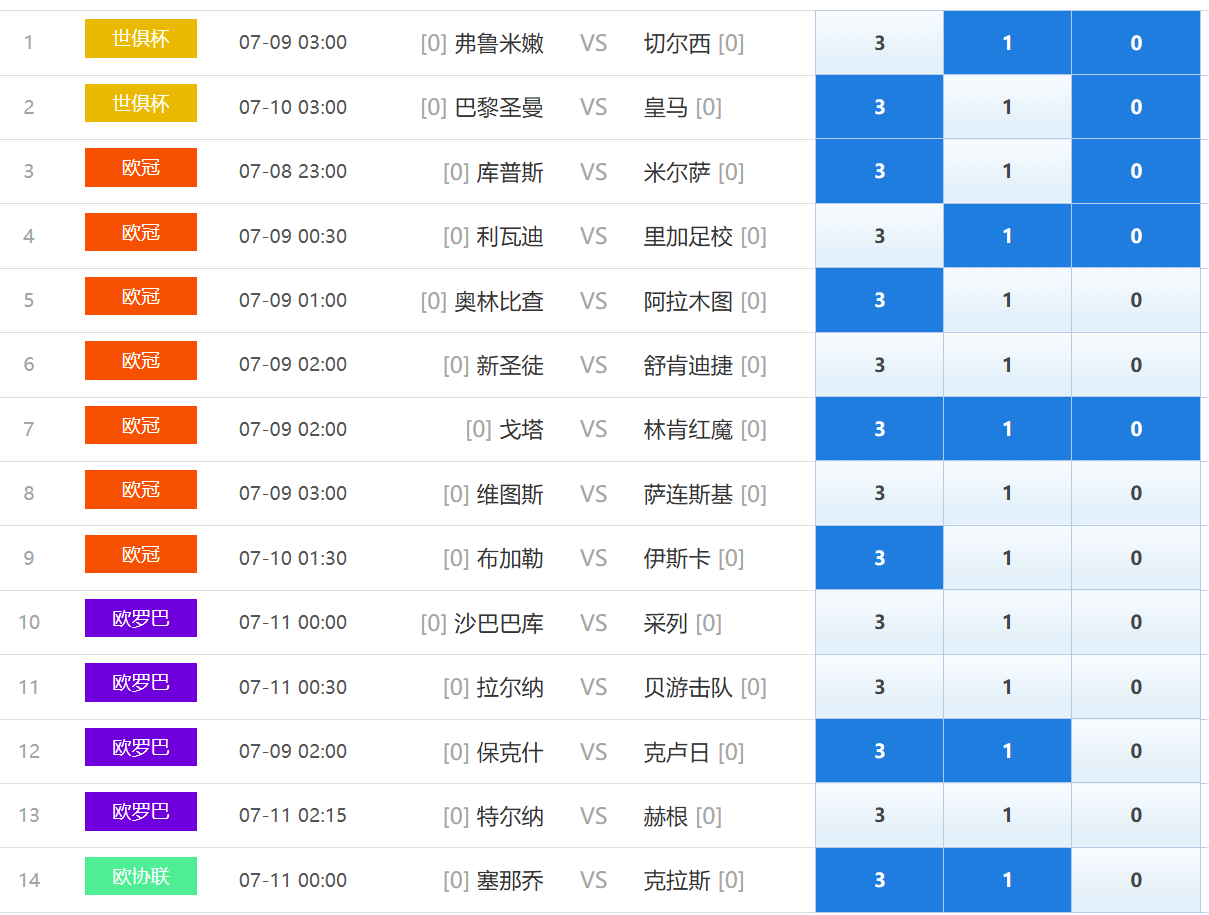
Task: Click the 欧罗巴 tag for 沙巴巴库 match
Action: tap(141, 618)
